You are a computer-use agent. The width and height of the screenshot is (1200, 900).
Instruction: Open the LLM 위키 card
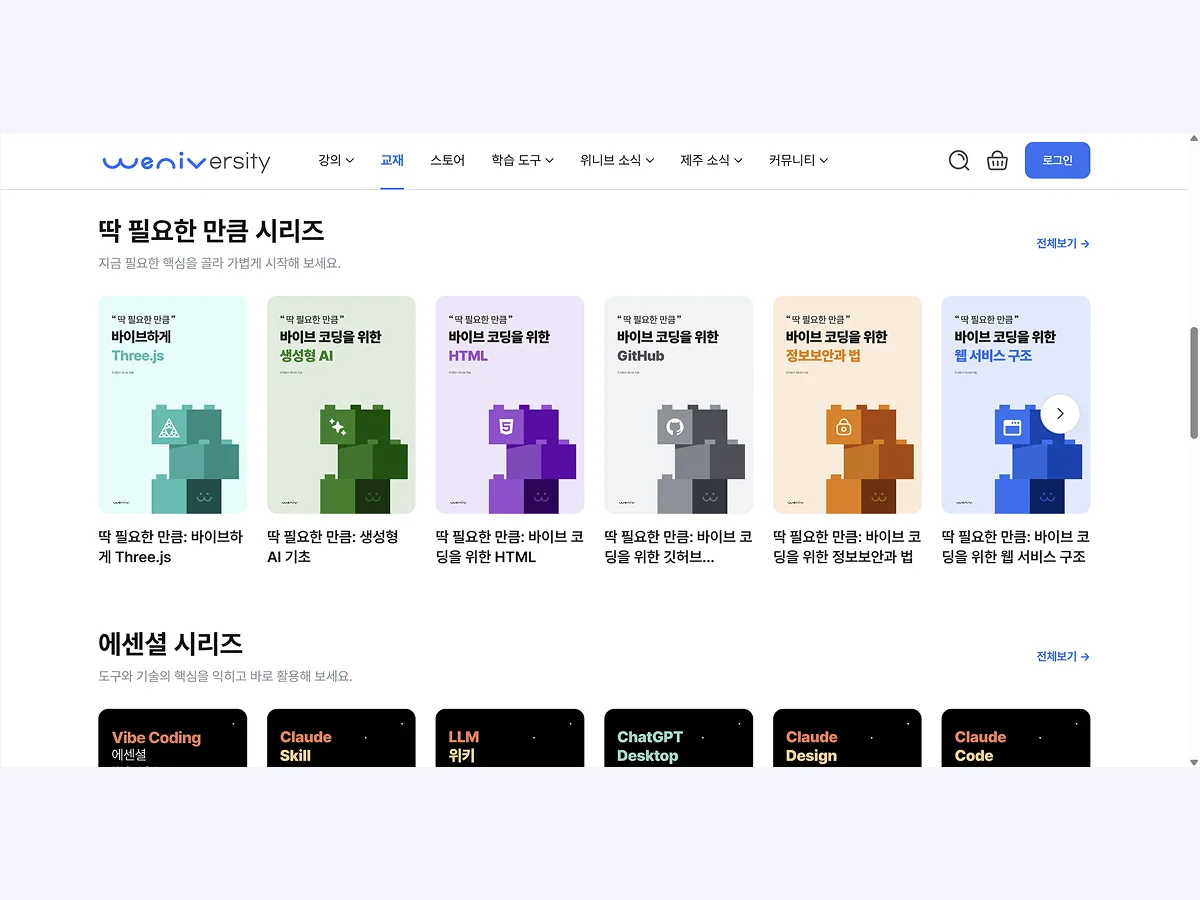510,738
